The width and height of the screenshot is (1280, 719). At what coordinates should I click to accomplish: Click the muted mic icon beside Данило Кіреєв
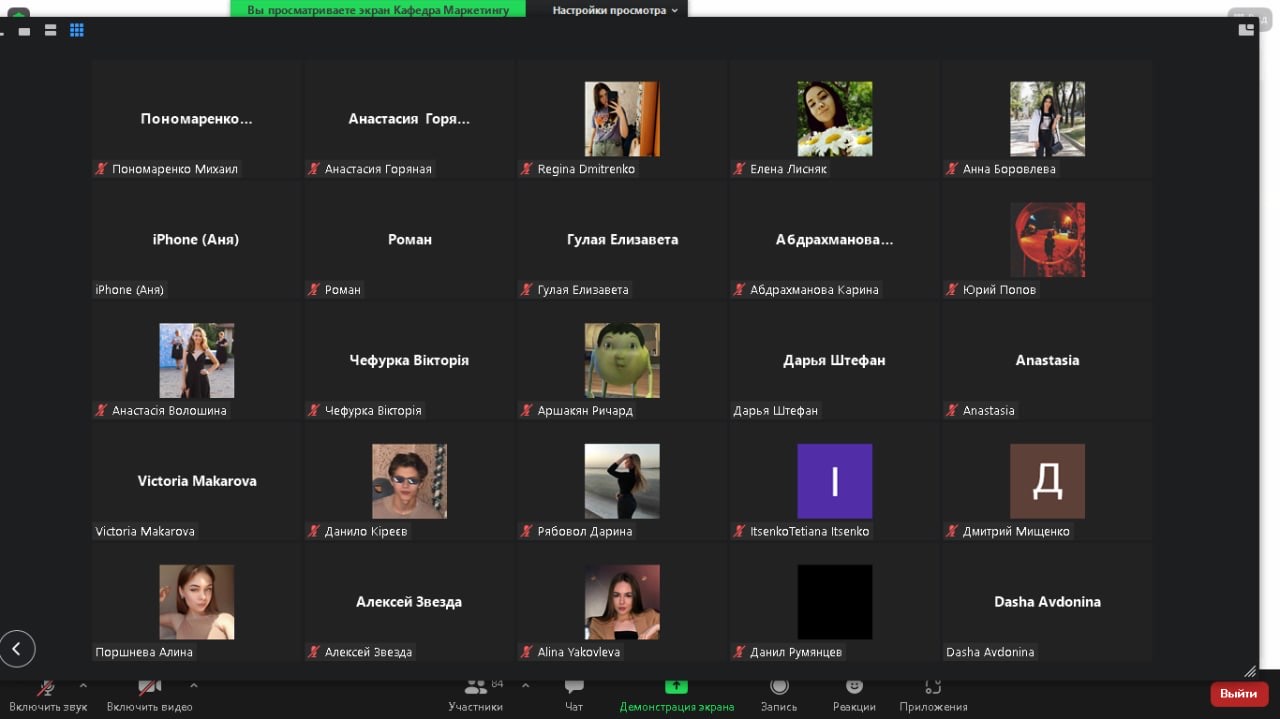pos(314,532)
